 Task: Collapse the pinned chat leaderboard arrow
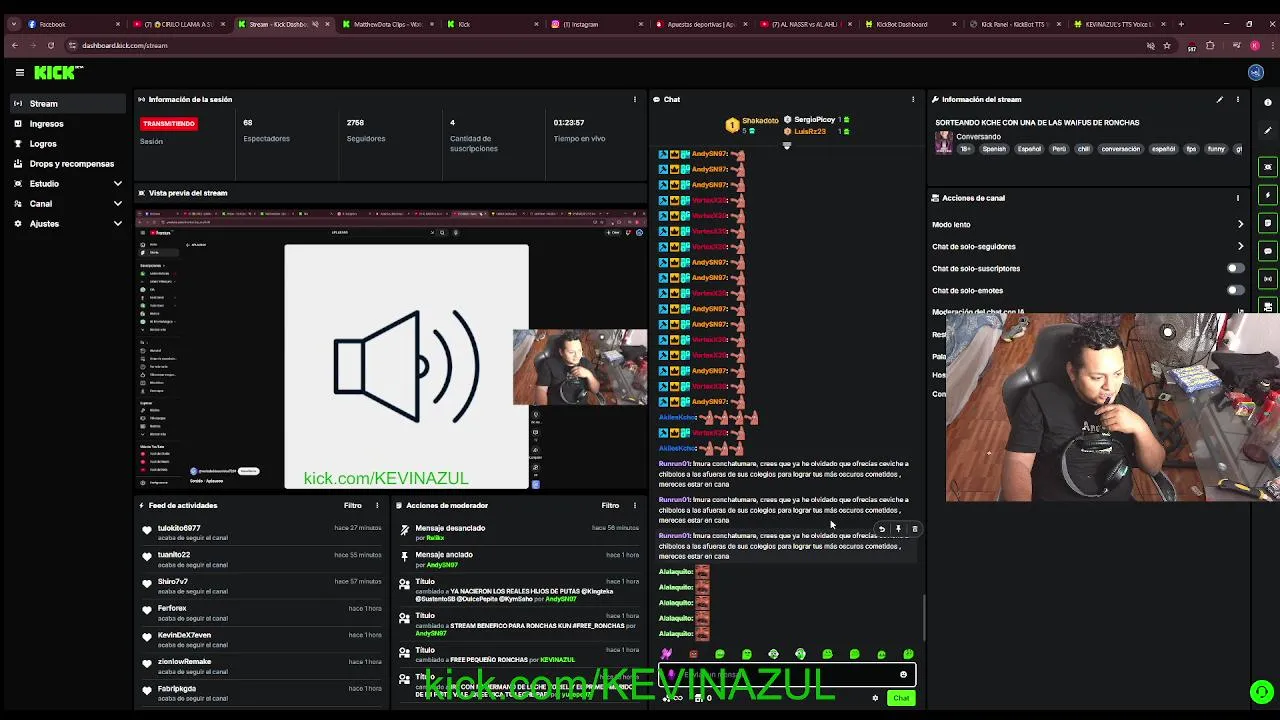(786, 146)
